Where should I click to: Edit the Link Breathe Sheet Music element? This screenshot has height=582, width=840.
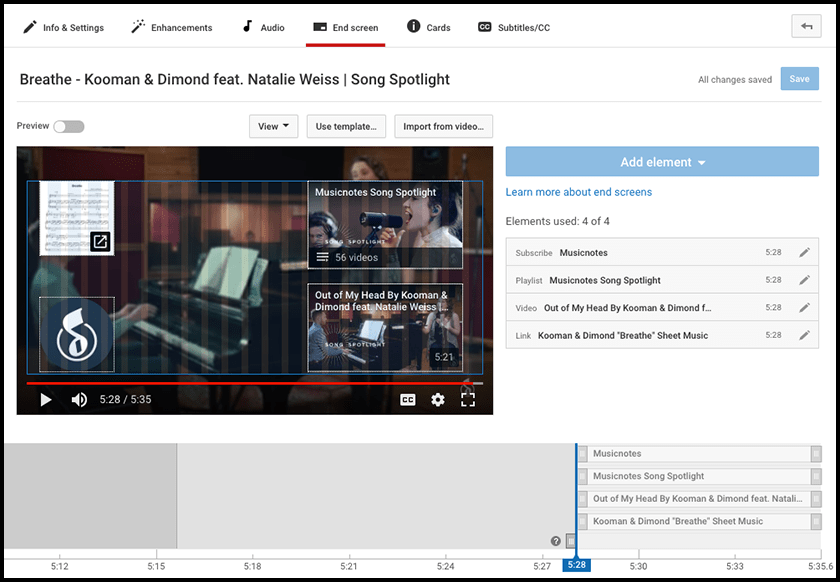(804, 335)
